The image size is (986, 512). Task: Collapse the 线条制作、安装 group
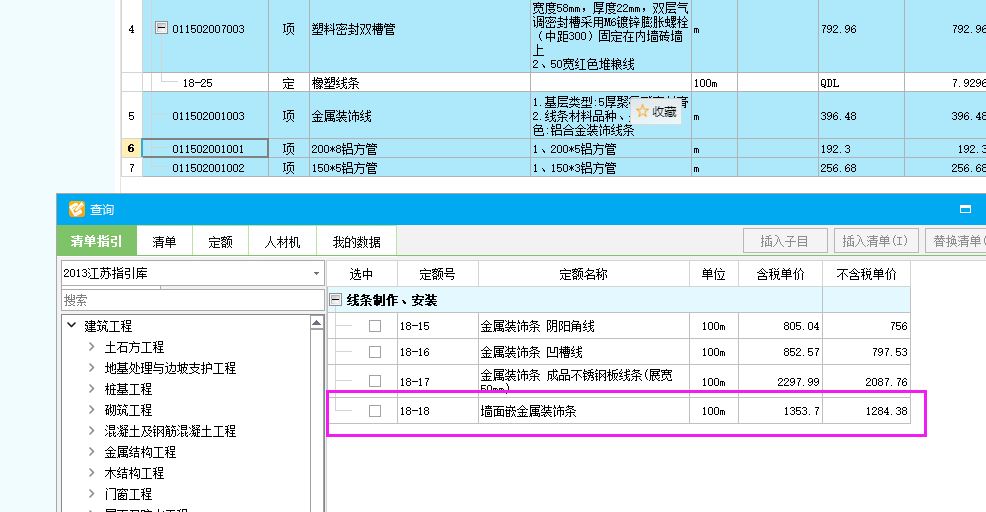pos(336,299)
